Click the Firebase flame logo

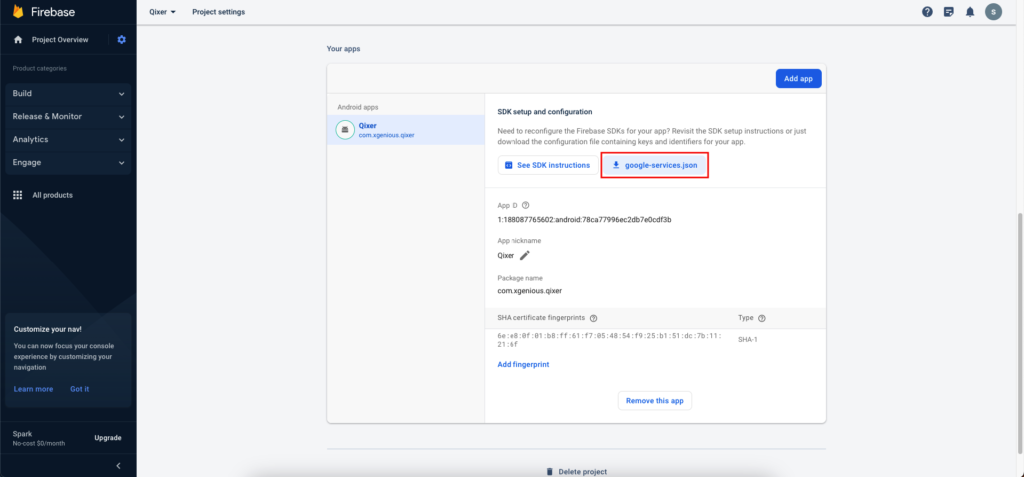pos(18,12)
